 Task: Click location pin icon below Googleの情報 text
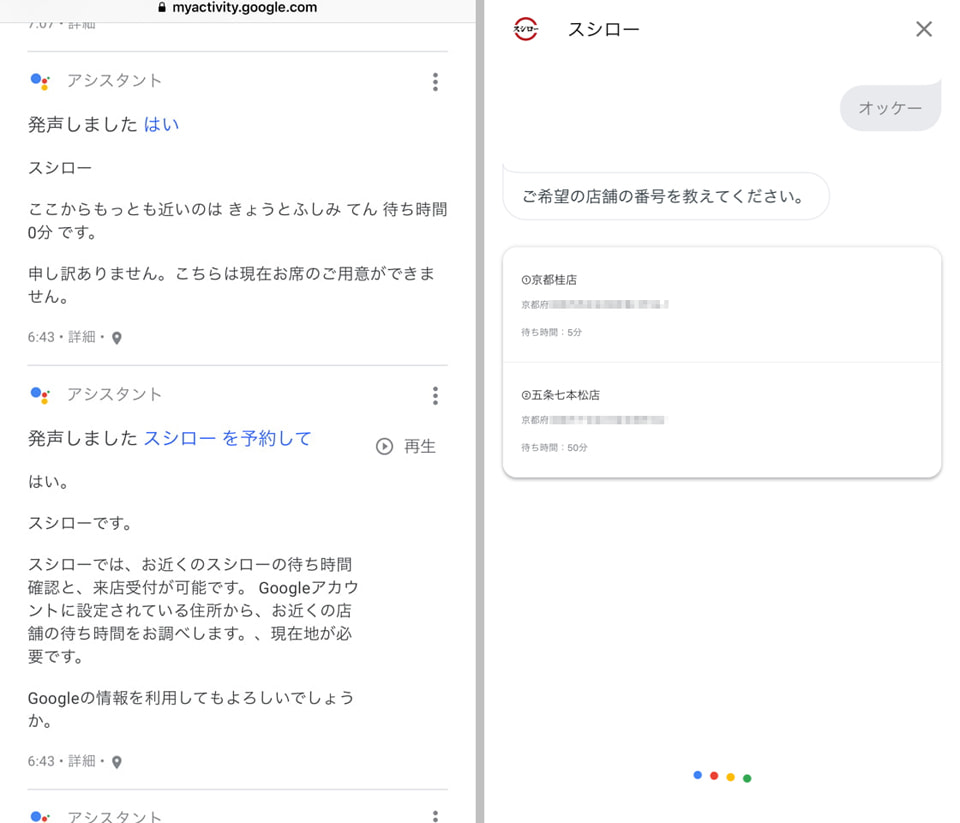click(x=117, y=762)
